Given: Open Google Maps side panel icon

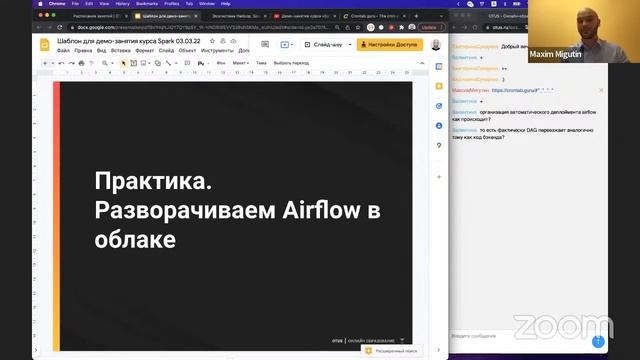Looking at the screenshot, I should pos(439,145).
